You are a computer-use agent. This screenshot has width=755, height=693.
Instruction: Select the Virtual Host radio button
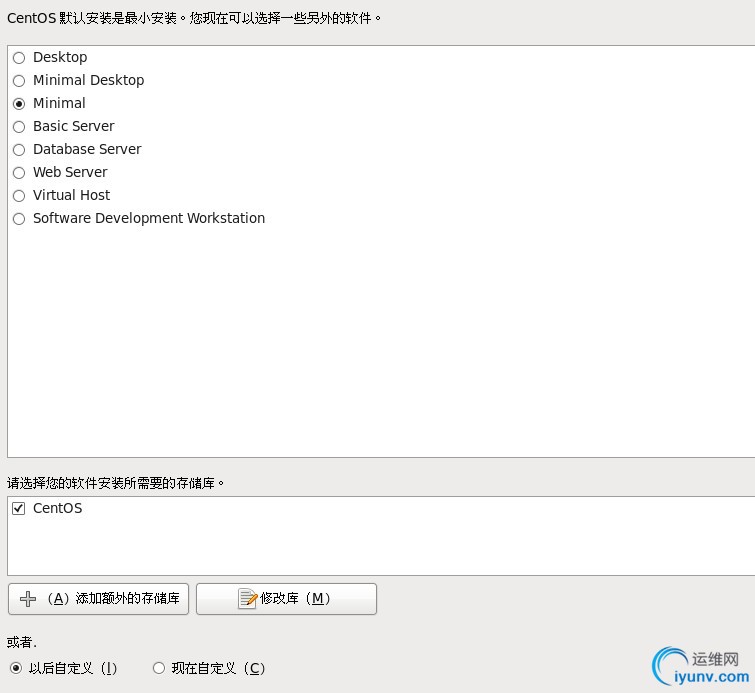19,196
